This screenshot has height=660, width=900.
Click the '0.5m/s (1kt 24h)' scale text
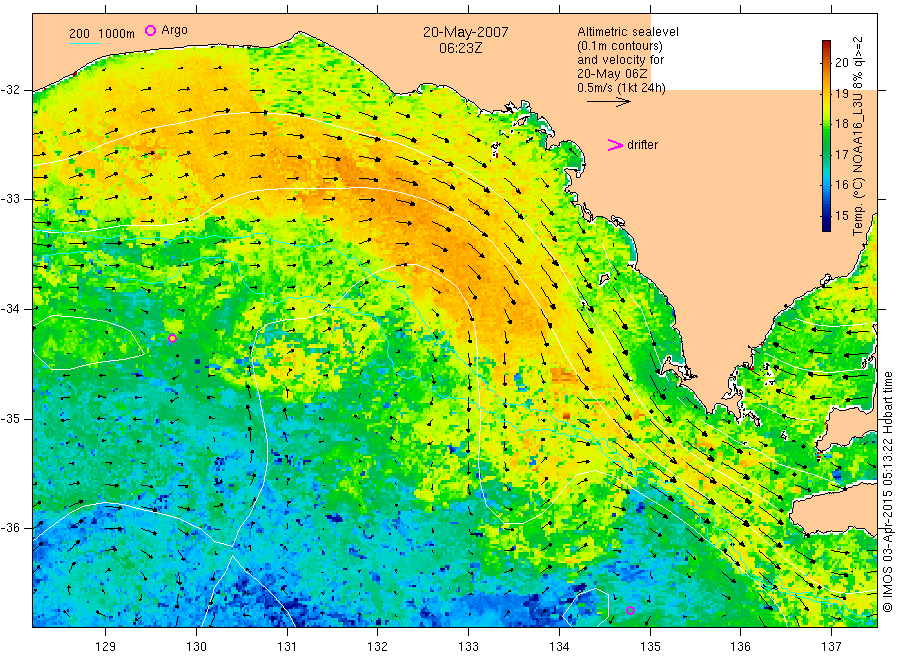622,88
